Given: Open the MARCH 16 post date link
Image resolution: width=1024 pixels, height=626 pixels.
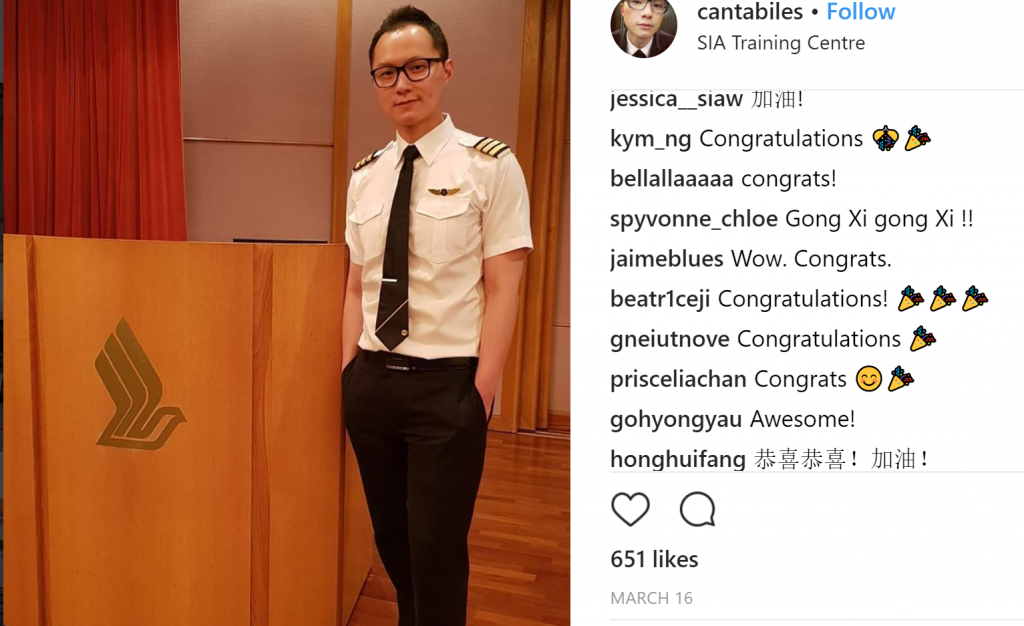Looking at the screenshot, I should click(x=651, y=598).
